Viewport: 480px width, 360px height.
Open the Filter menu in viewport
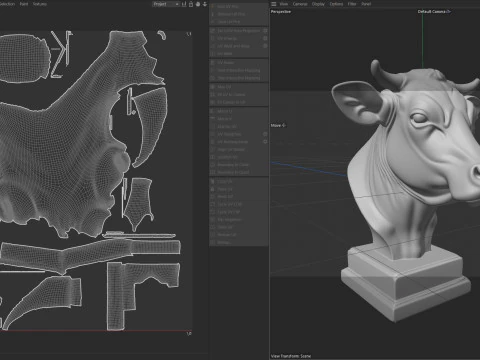352,4
